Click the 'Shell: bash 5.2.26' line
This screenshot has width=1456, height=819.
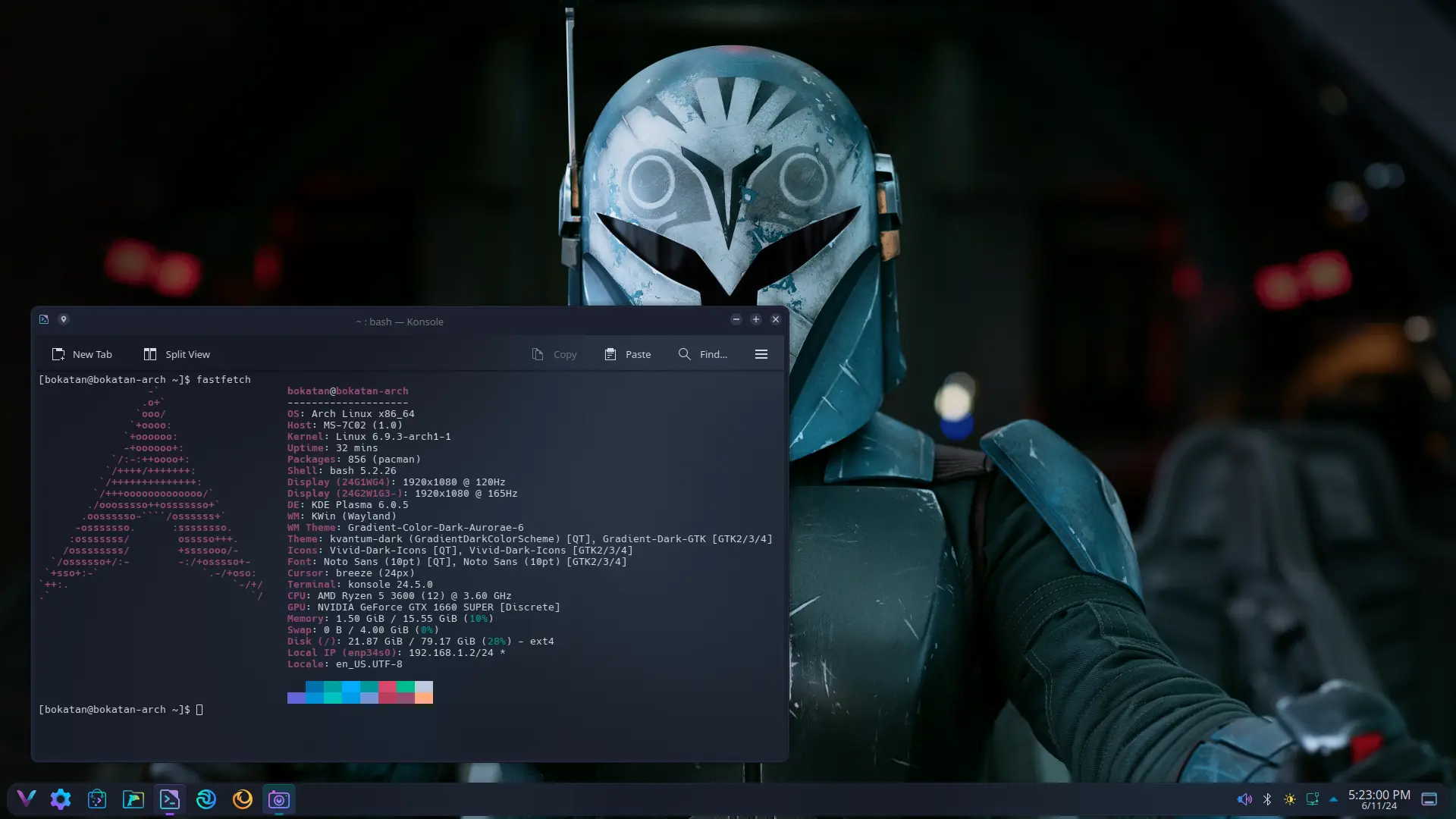(x=341, y=471)
